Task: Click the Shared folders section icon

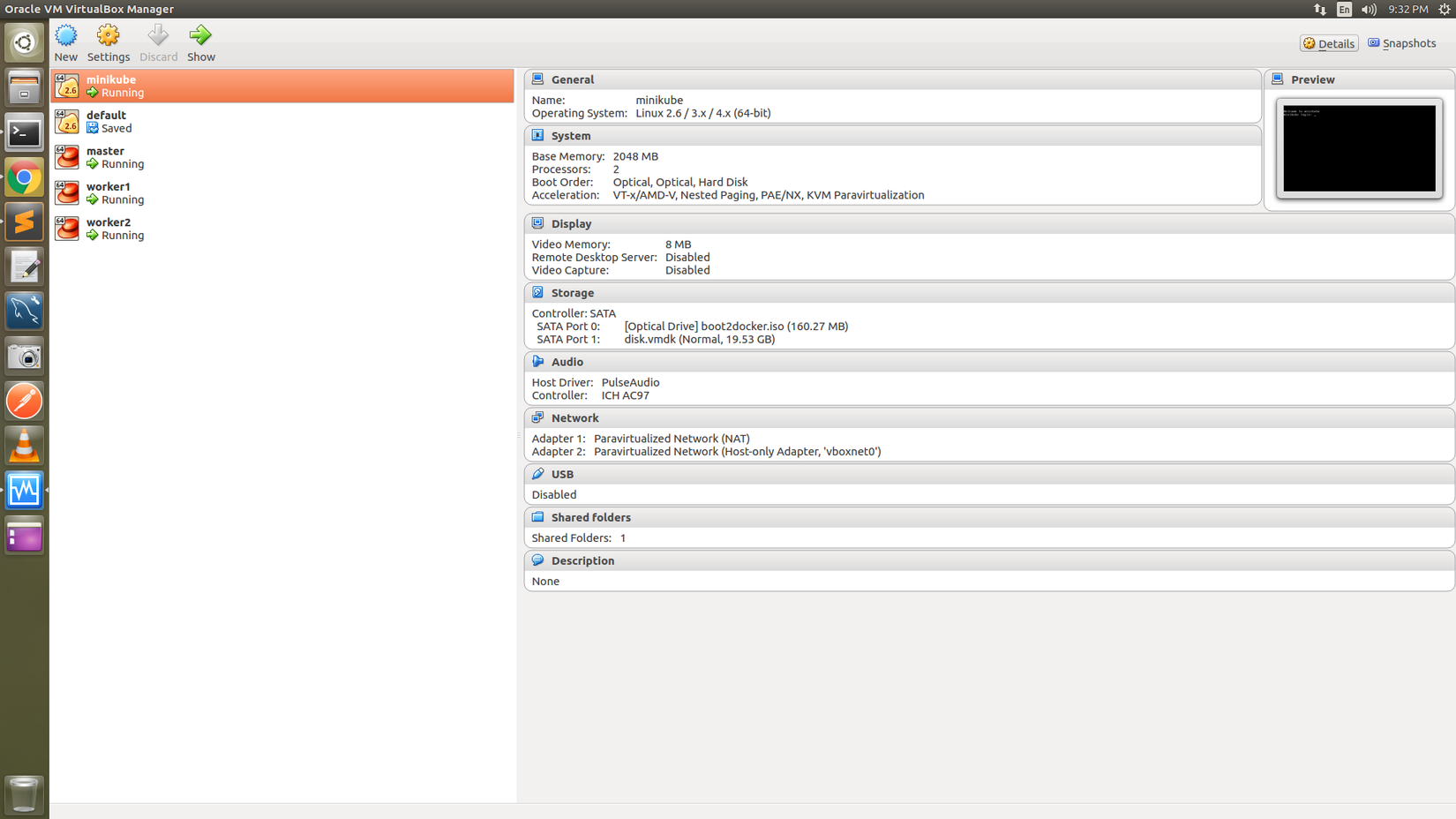Action: [x=537, y=517]
